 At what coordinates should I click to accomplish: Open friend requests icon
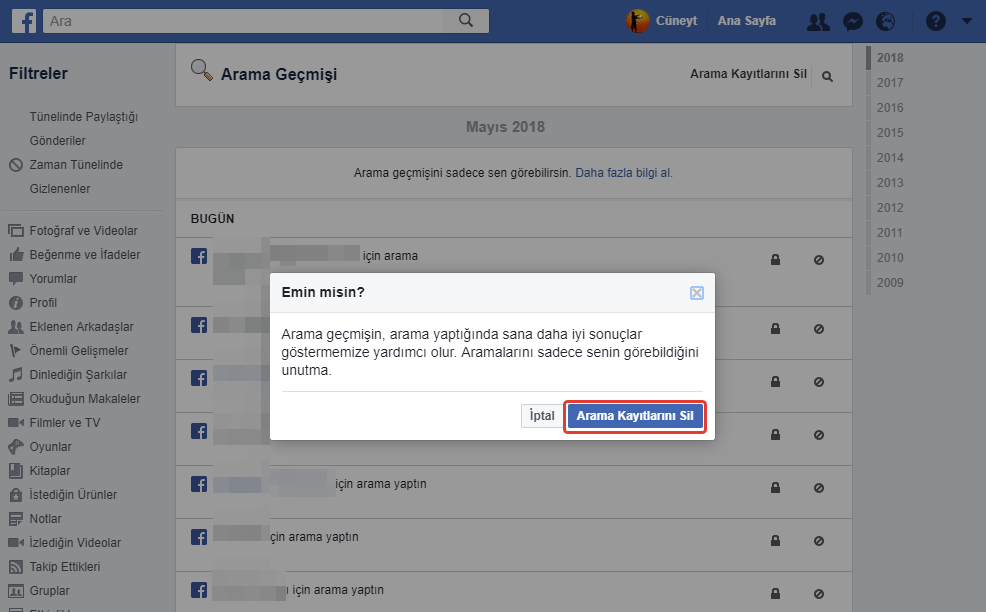click(818, 21)
